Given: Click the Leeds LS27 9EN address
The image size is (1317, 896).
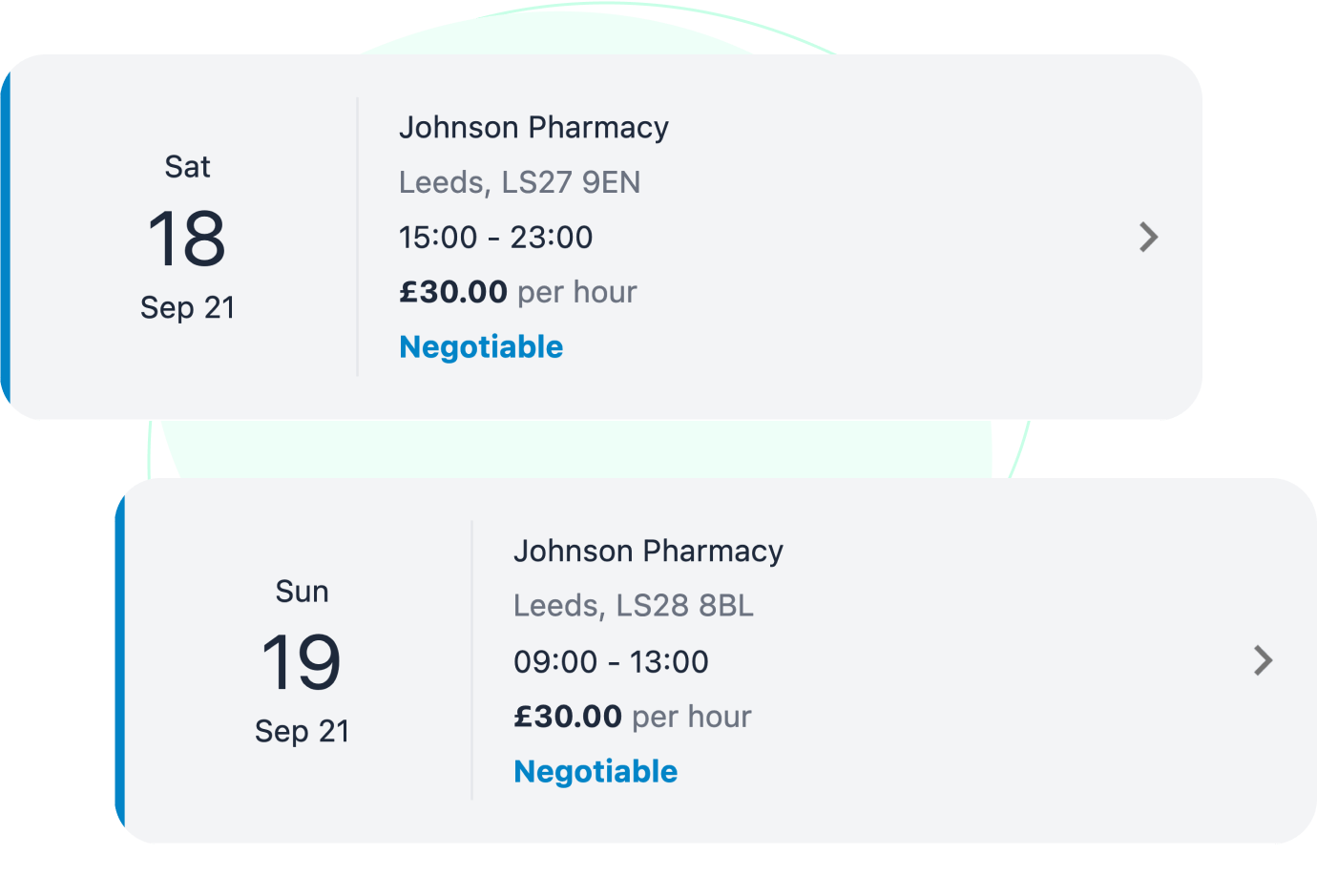Looking at the screenshot, I should coord(519,182).
